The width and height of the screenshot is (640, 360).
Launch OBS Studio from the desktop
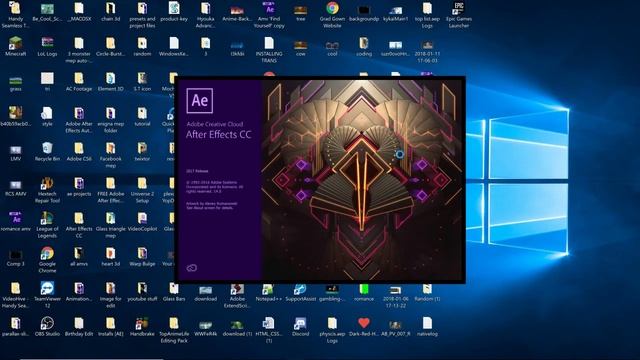point(47,327)
